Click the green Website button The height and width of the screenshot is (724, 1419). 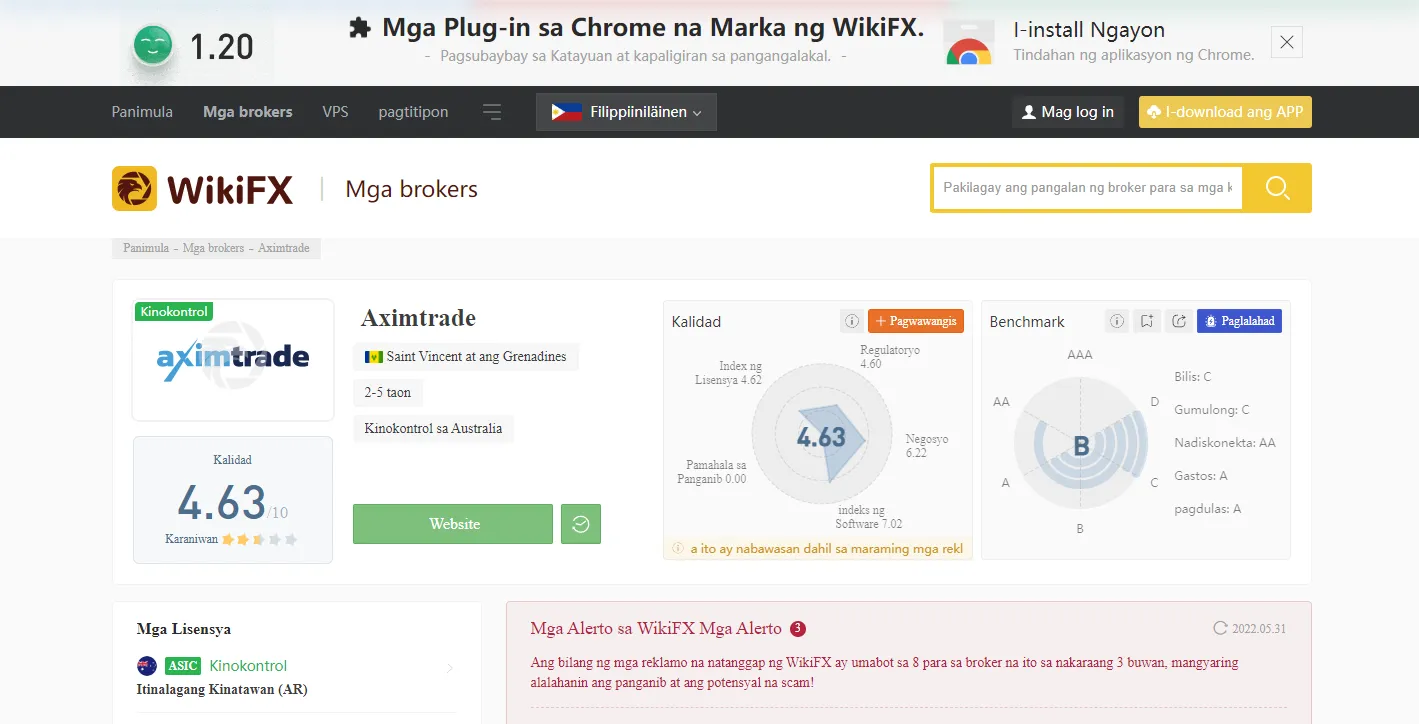pos(453,524)
